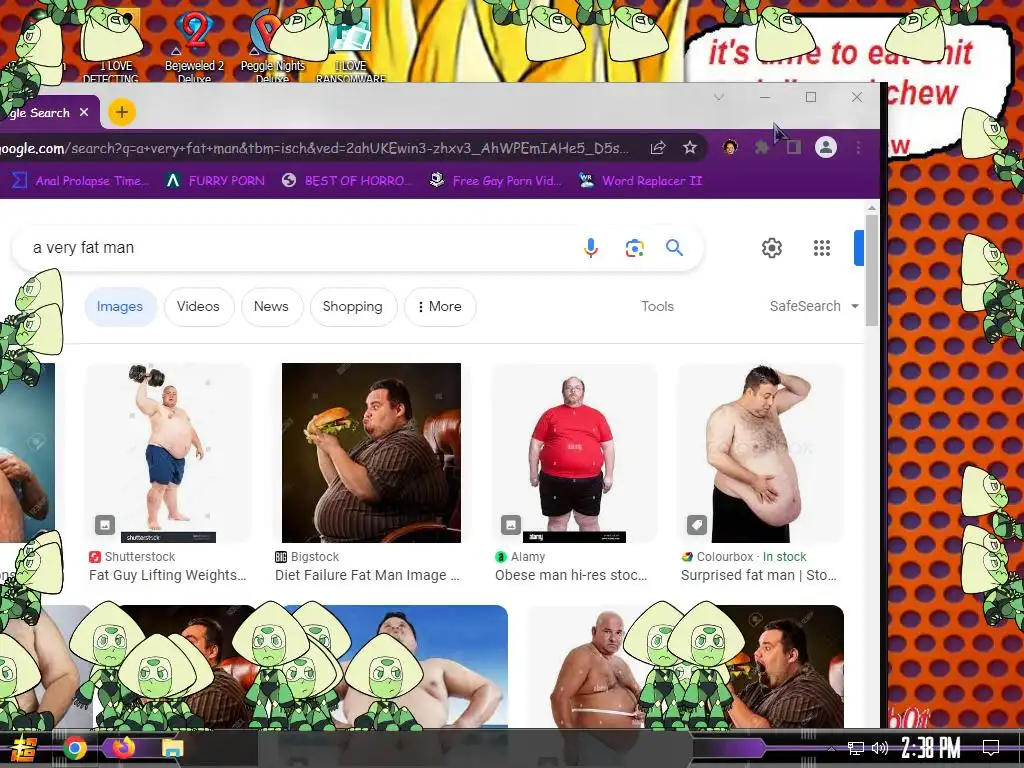Open the Bejeweled 2 Deluxe desktop icon

tap(194, 46)
